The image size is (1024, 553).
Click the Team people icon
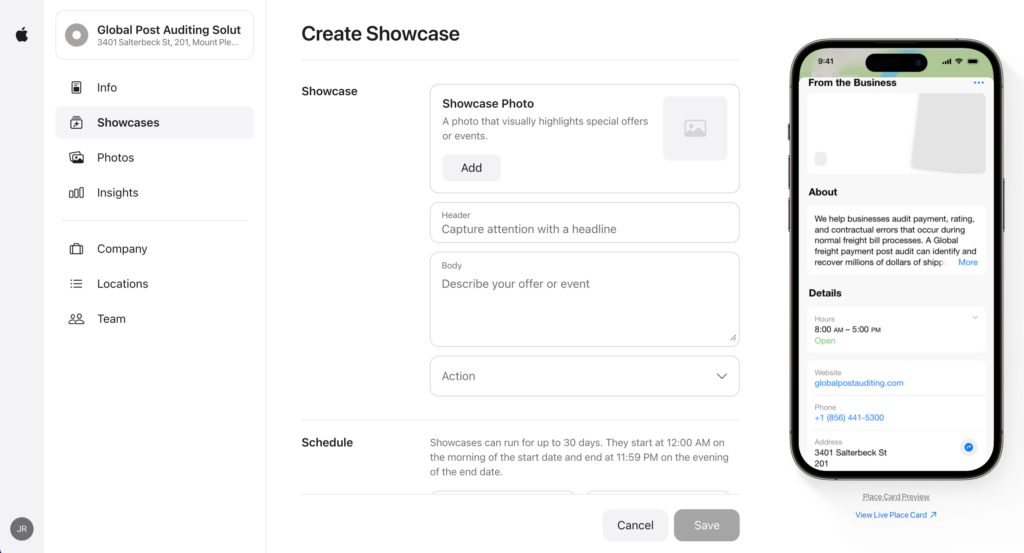(76, 319)
